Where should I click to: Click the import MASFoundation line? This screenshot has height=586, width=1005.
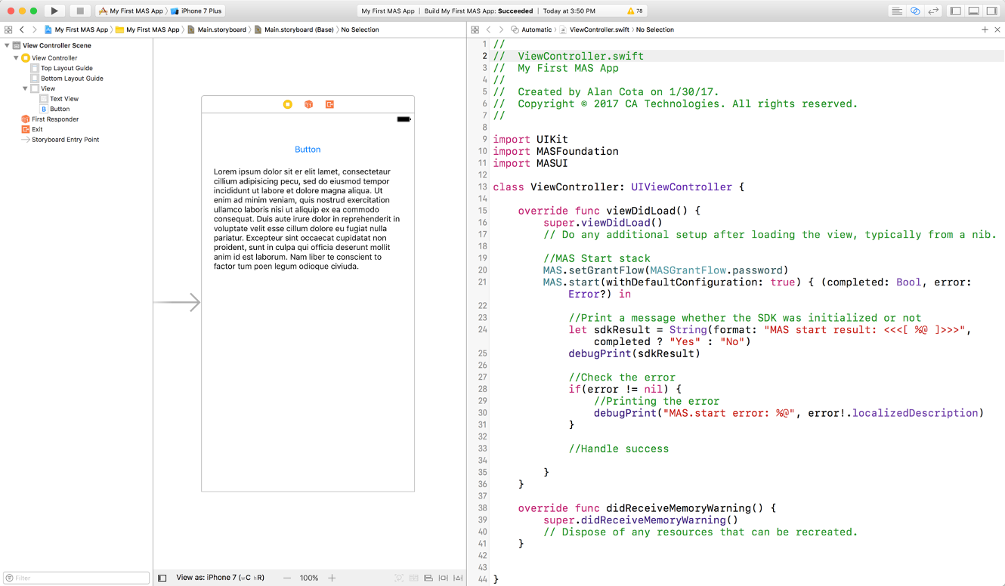pyautogui.click(x=556, y=151)
